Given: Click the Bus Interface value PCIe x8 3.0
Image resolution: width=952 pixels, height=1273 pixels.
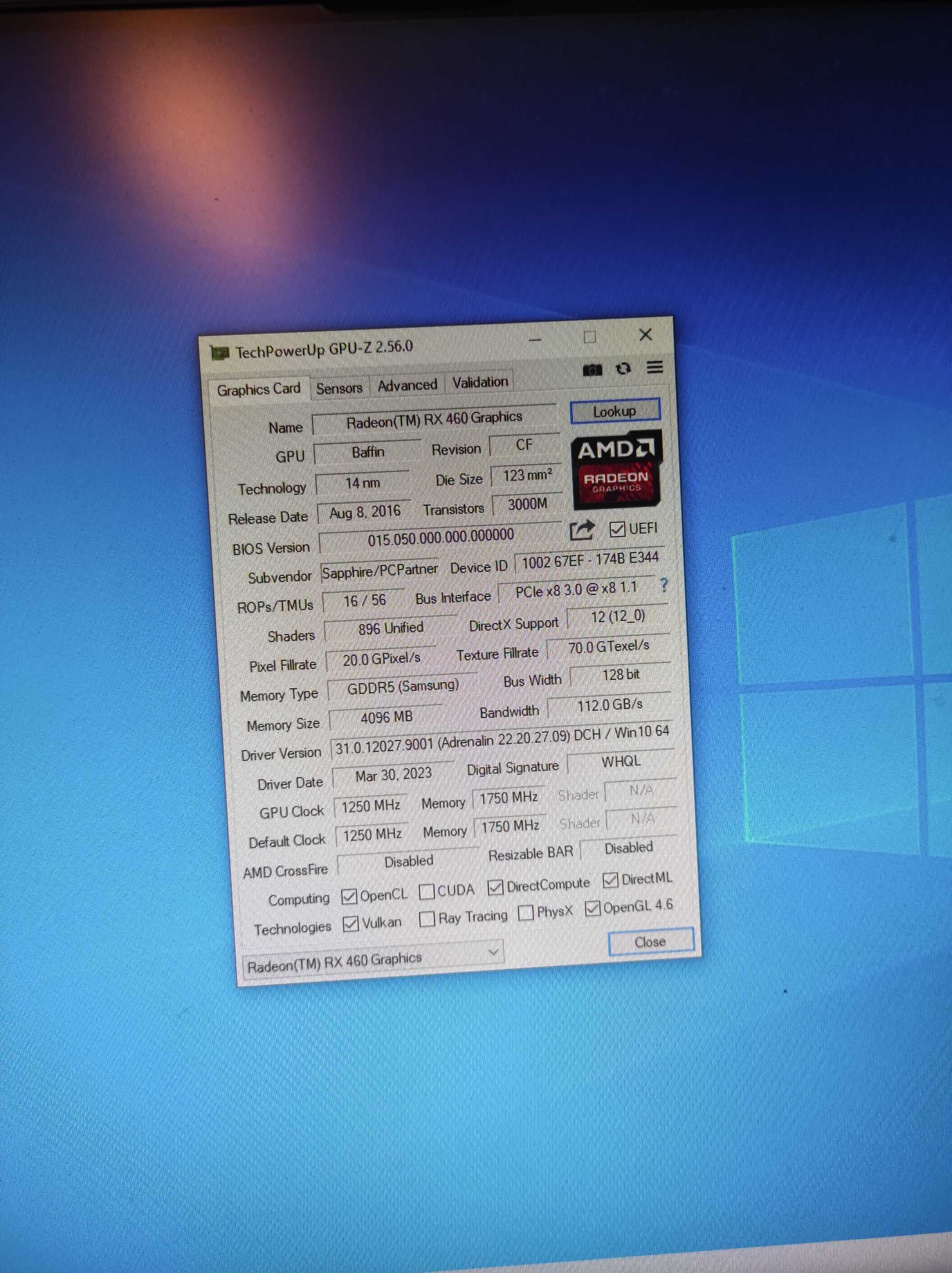Looking at the screenshot, I should [x=576, y=590].
